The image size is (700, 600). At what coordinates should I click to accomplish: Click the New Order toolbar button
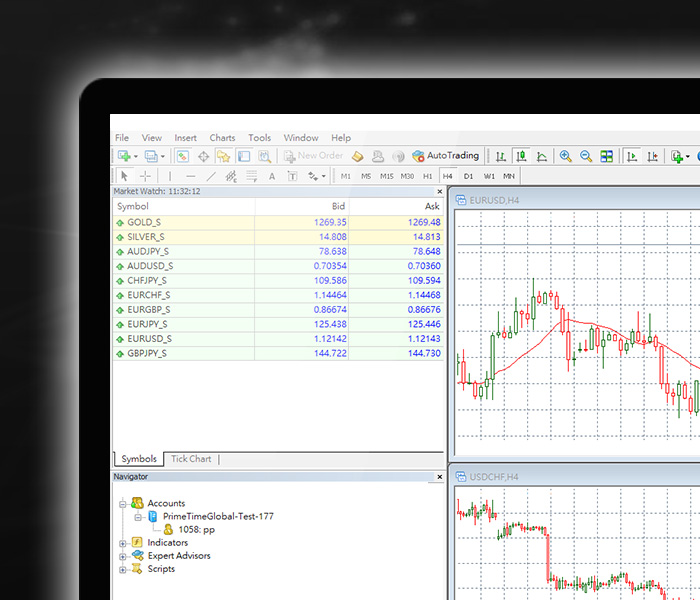tap(314, 156)
